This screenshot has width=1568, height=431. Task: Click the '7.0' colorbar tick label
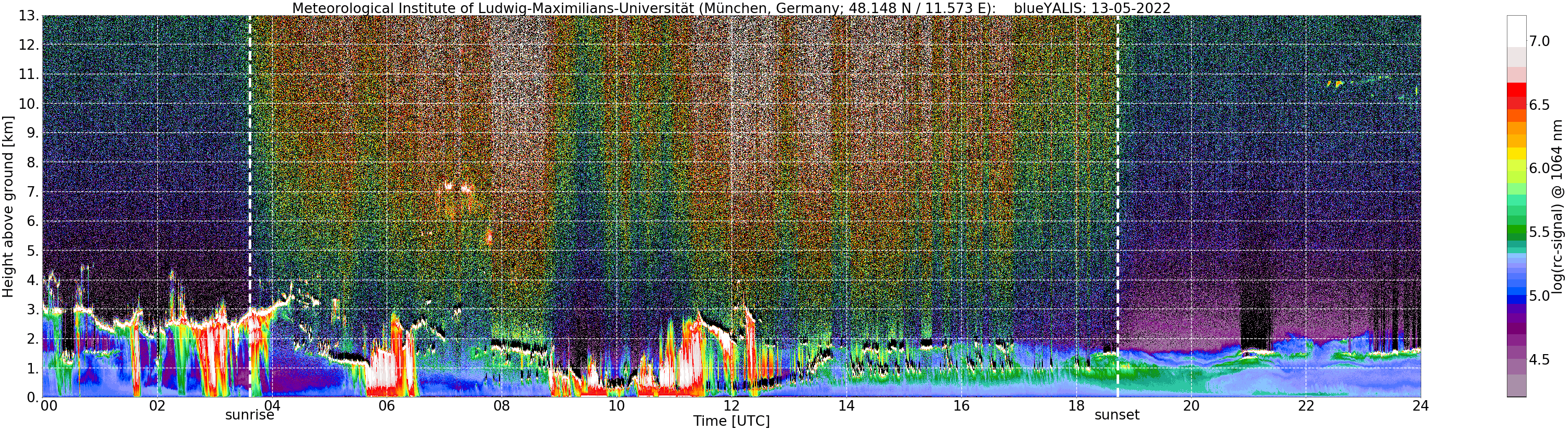coord(1539,41)
